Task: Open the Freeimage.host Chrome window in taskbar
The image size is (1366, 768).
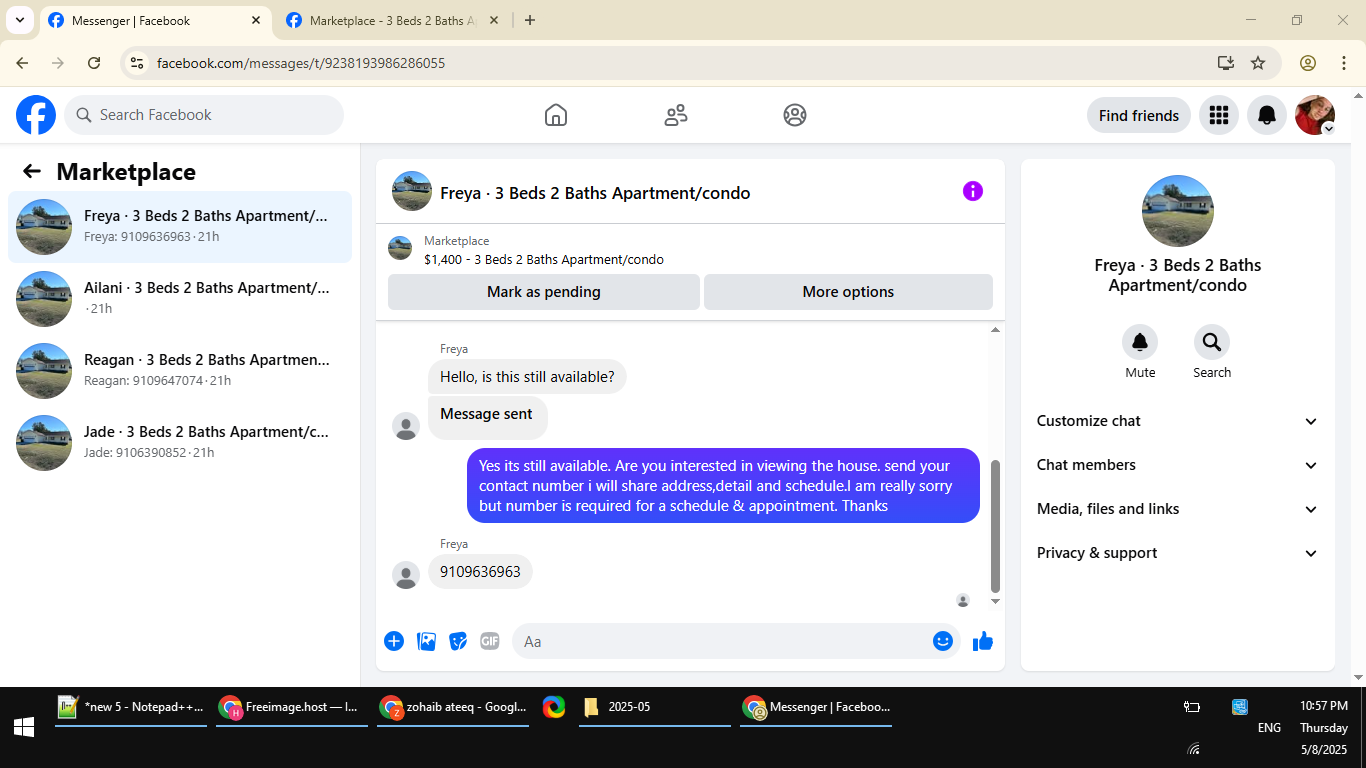Action: click(x=292, y=707)
